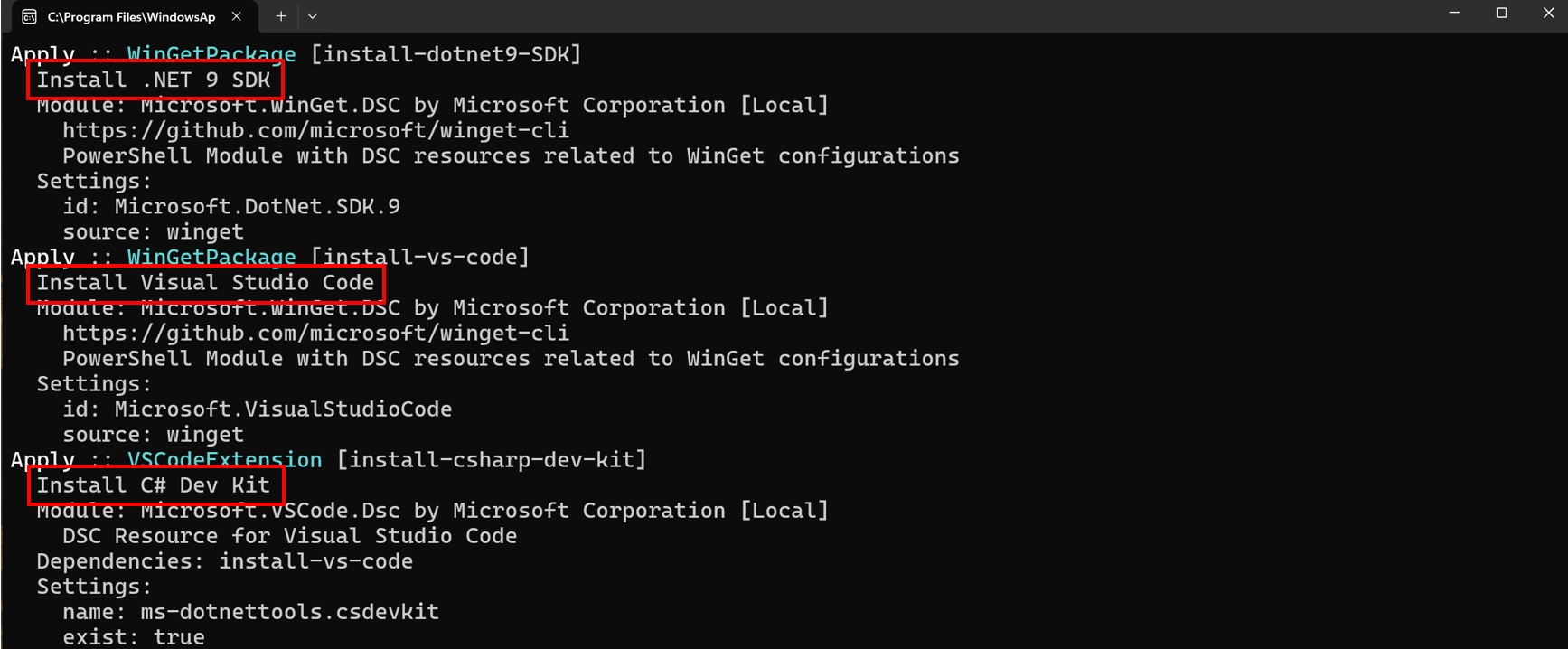Viewport: 1568px width, 649px height.
Task: Open a new terminal tab with plus
Action: click(x=281, y=16)
